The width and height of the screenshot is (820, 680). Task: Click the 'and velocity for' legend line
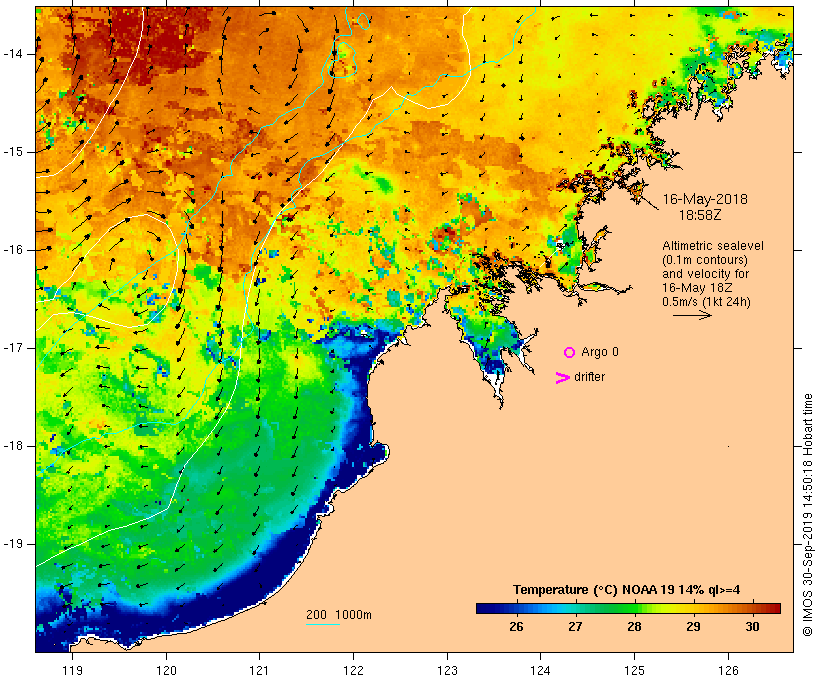tap(705, 274)
